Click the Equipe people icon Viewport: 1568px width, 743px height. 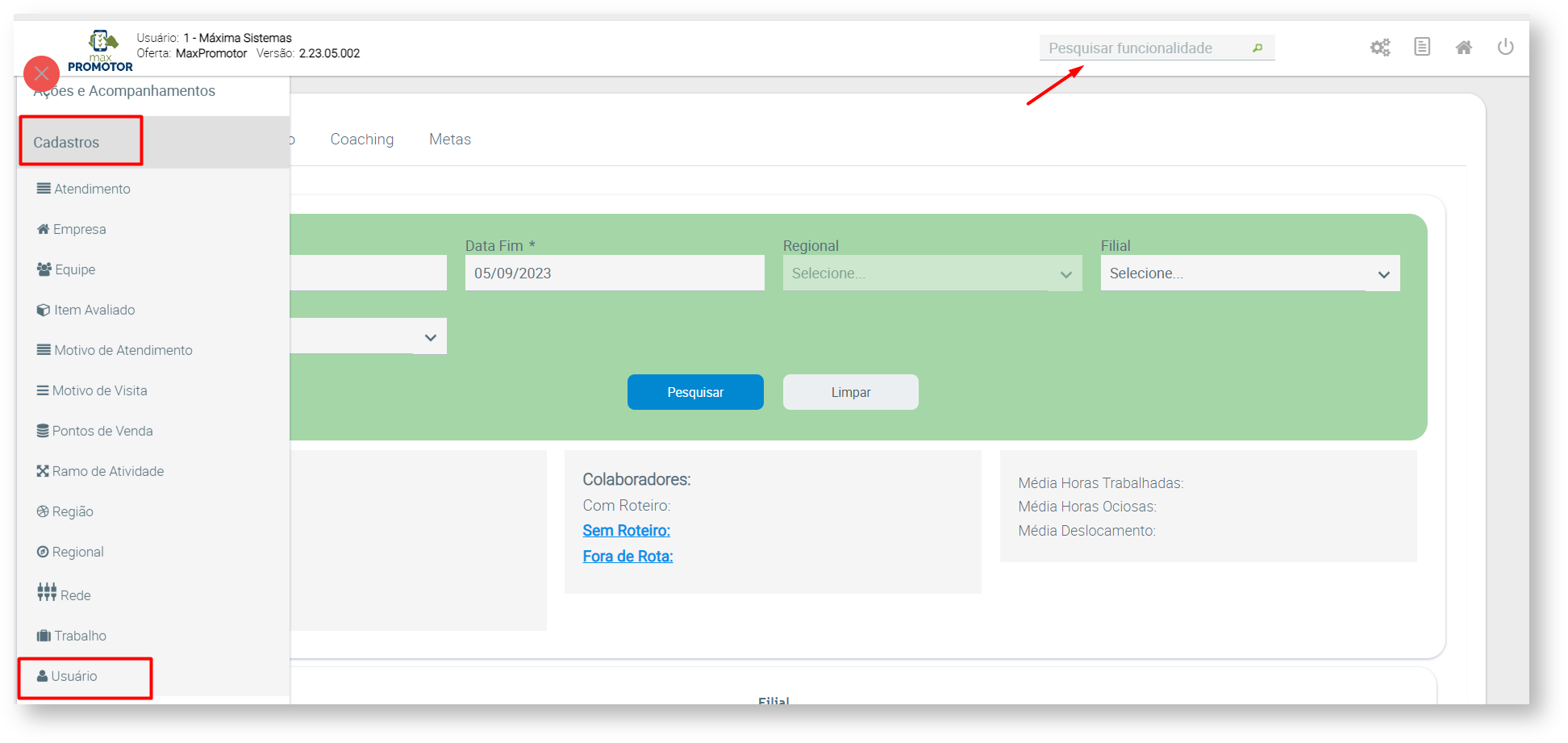(44, 269)
